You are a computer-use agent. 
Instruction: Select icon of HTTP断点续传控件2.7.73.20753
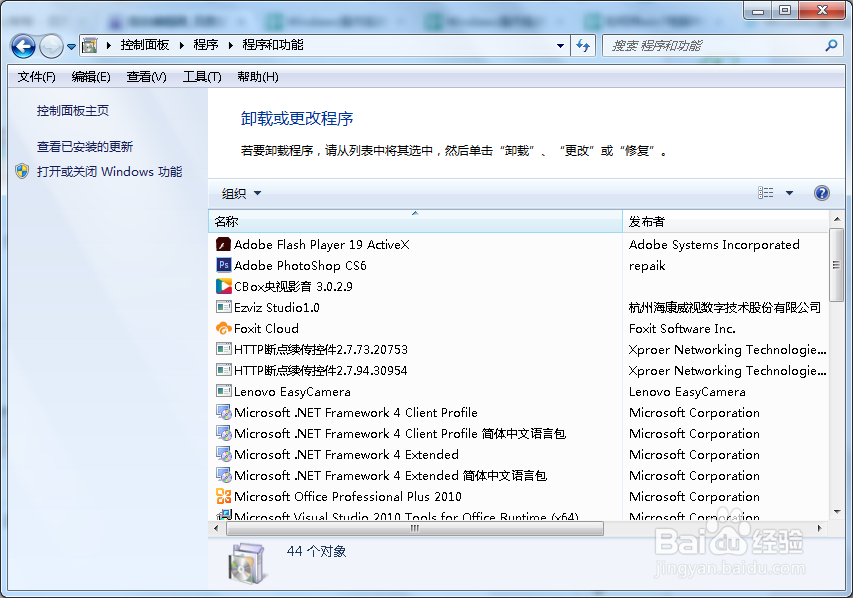coord(224,349)
